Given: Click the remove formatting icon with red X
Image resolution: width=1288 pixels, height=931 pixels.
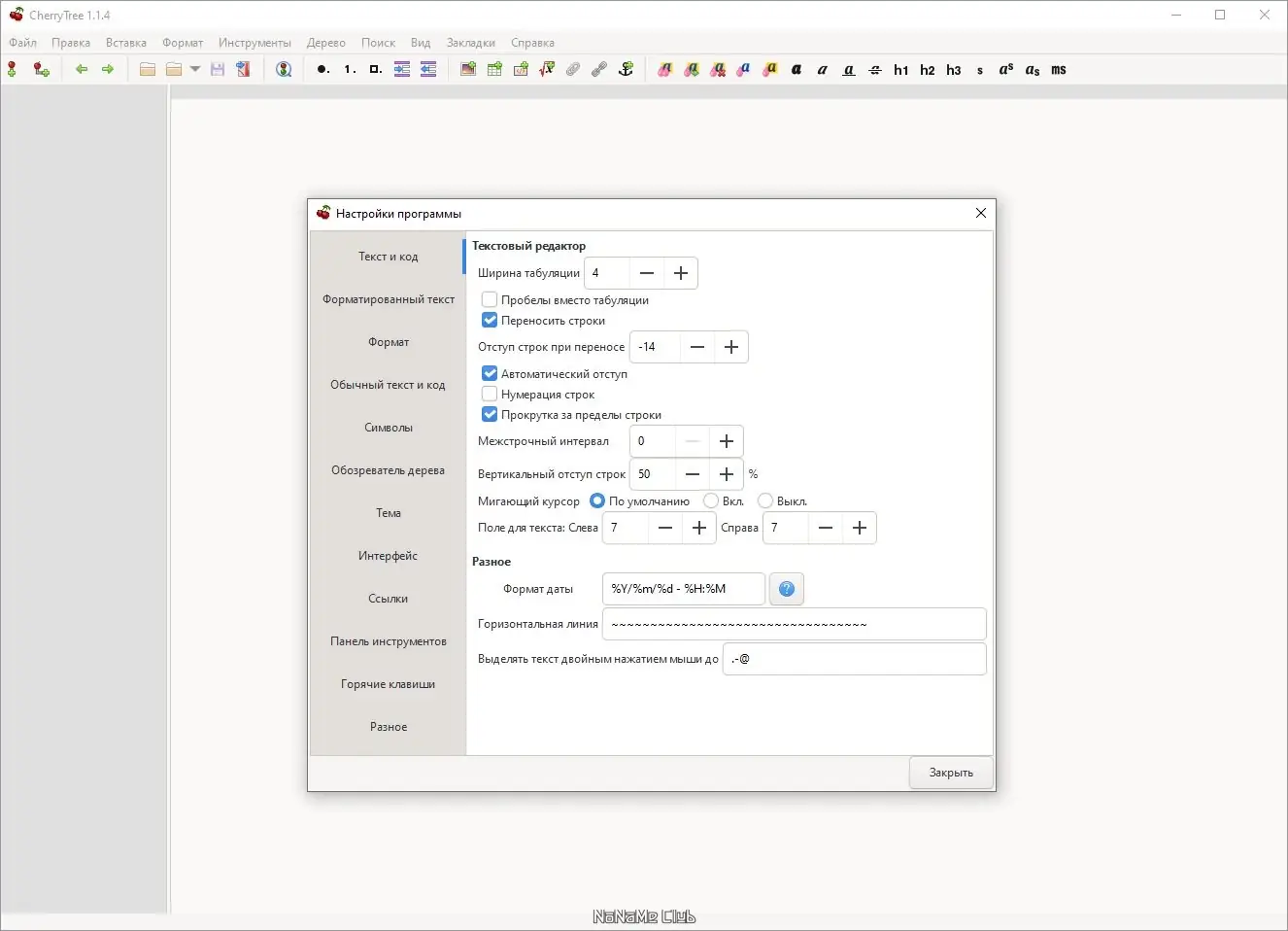Looking at the screenshot, I should point(718,69).
